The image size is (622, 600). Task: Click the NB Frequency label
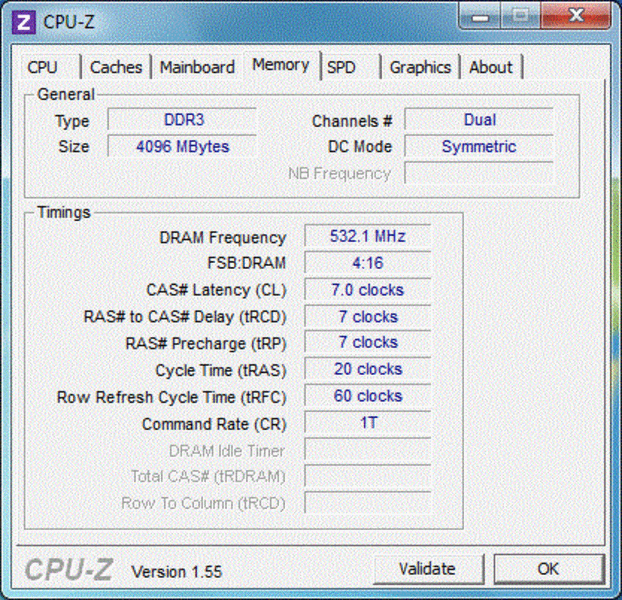pyautogui.click(x=340, y=174)
